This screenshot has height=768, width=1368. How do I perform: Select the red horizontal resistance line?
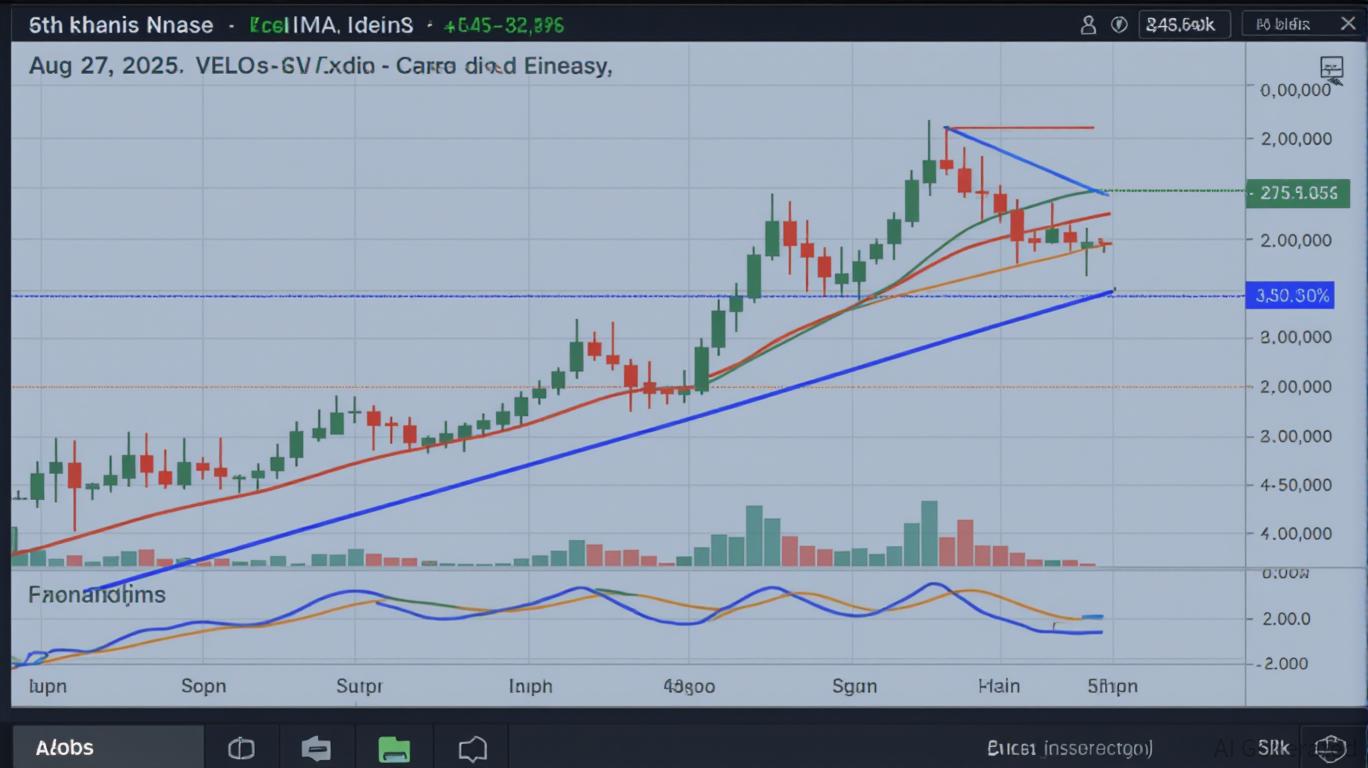(1020, 128)
